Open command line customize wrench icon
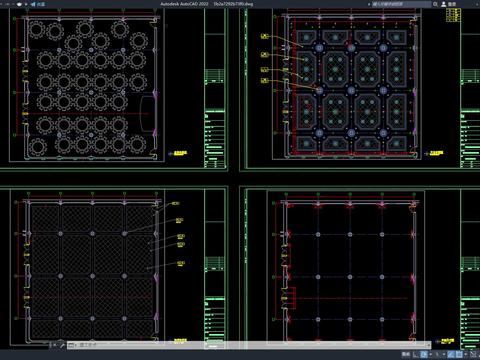Screen dimensions: 480x360 click(62, 345)
